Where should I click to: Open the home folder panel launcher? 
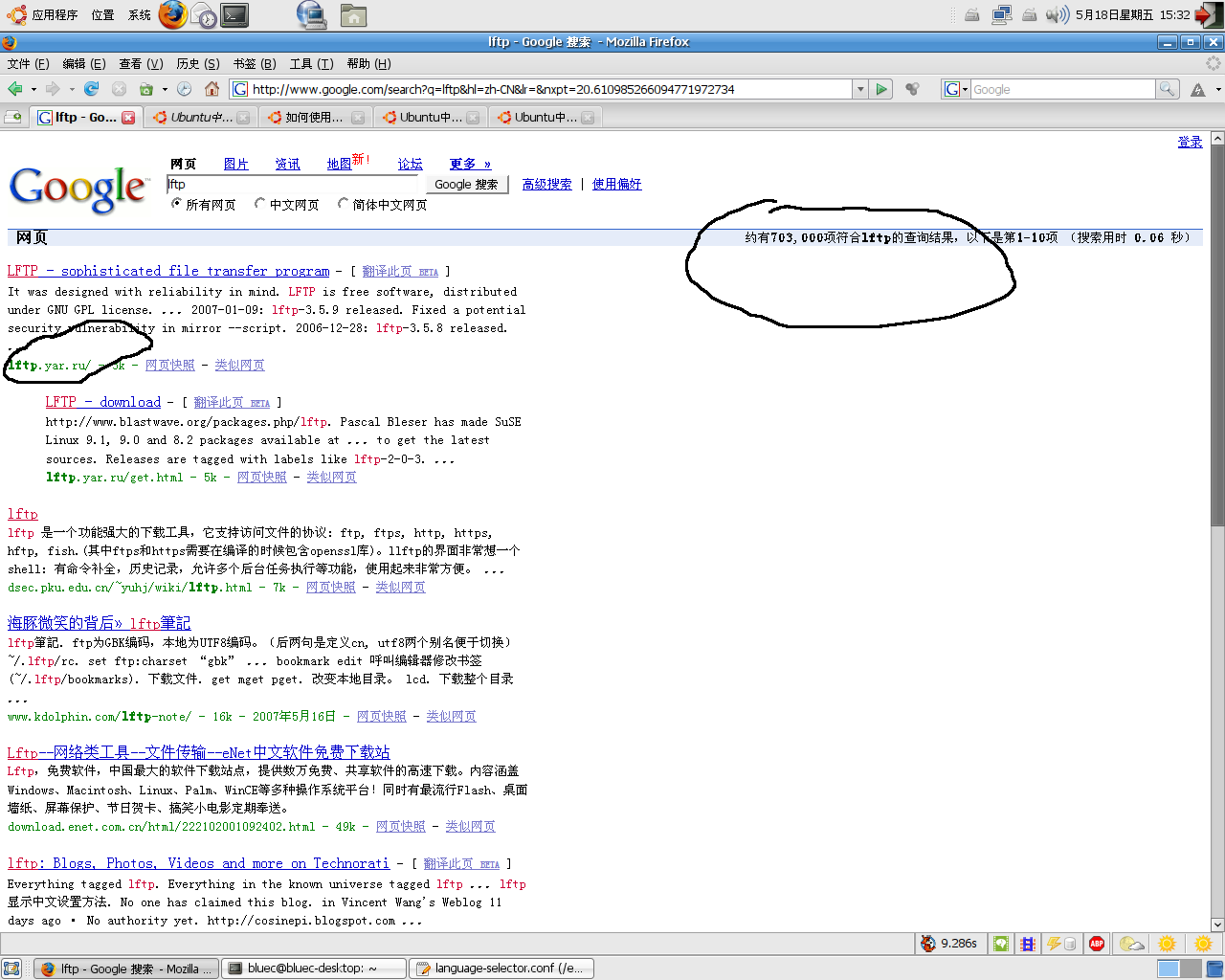point(353,15)
